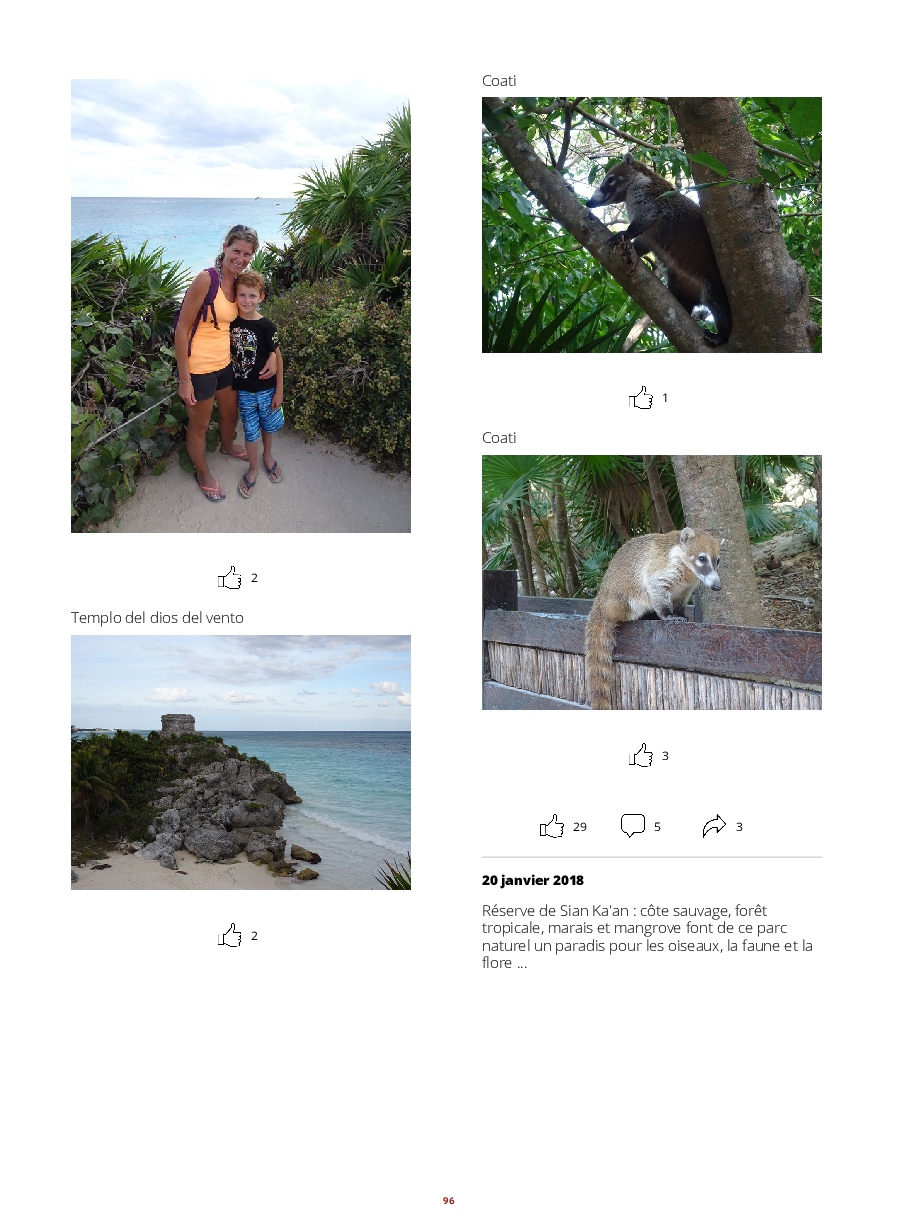Click the Templo del dios del vento caption

[157, 618]
